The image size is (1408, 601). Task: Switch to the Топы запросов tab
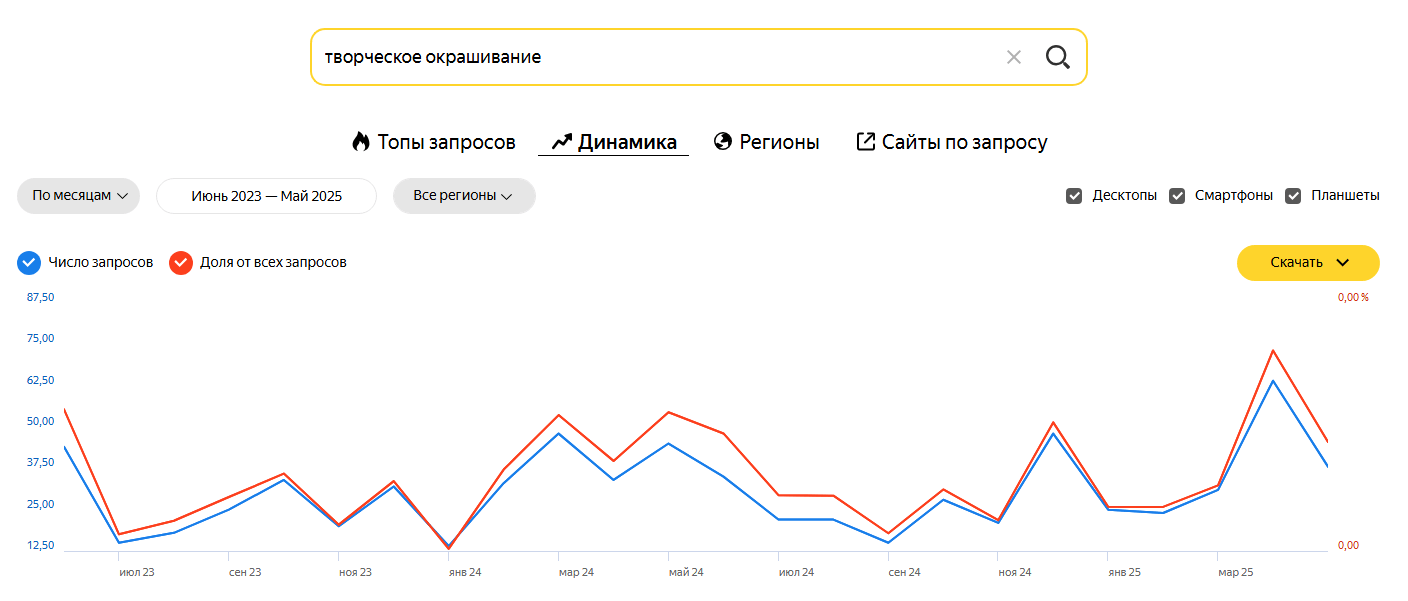(445, 142)
